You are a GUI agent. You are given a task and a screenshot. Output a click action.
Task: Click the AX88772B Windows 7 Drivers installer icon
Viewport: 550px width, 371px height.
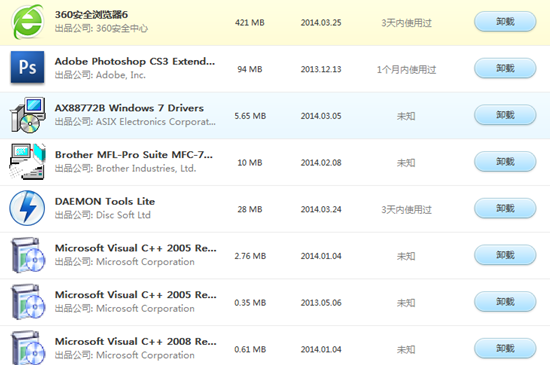click(x=27, y=115)
